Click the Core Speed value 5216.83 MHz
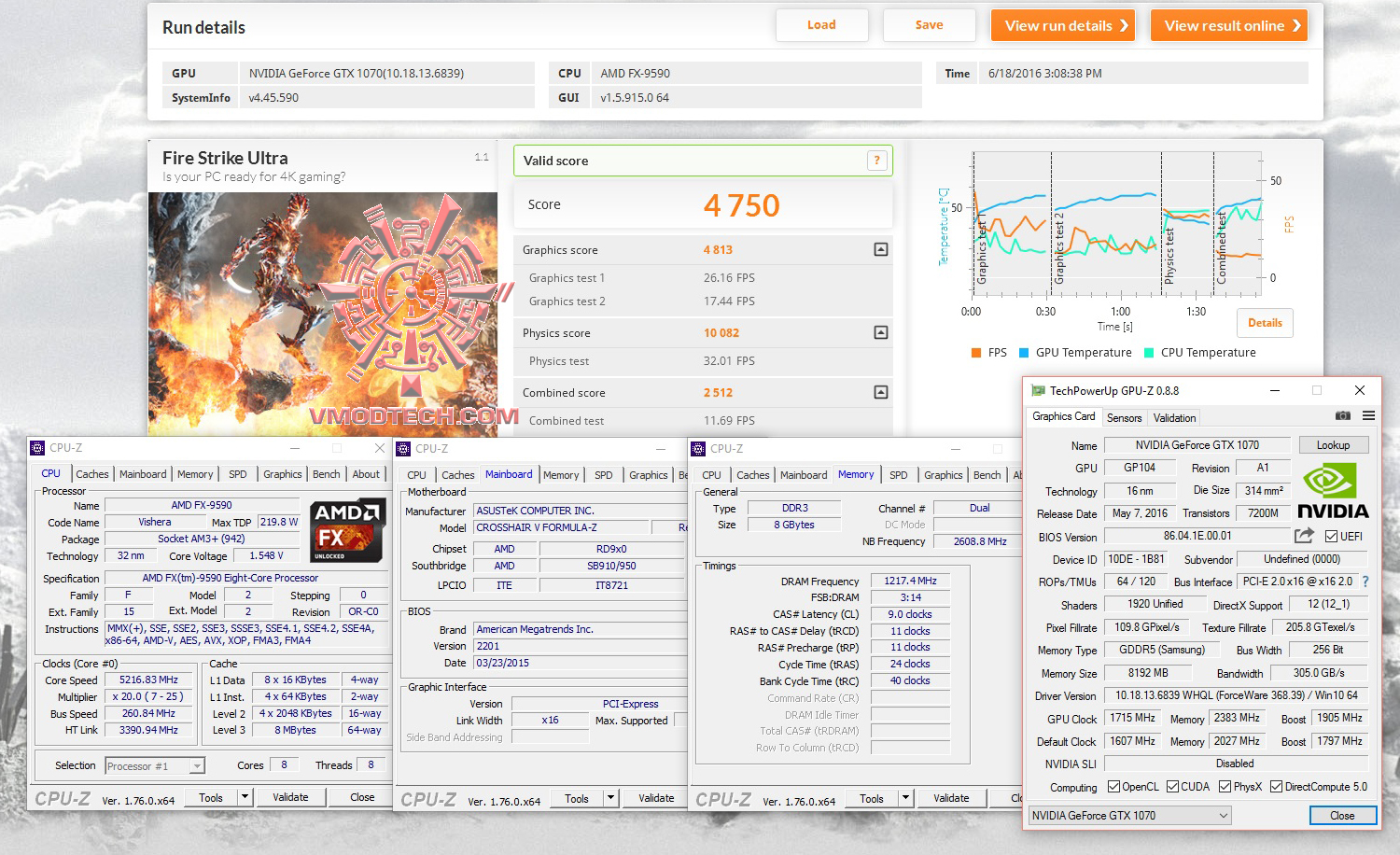The height and width of the screenshot is (855, 1400). pos(148,680)
